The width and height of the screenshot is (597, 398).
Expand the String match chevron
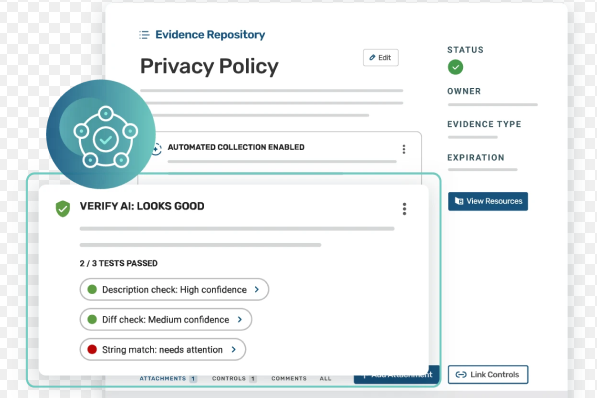pos(234,349)
